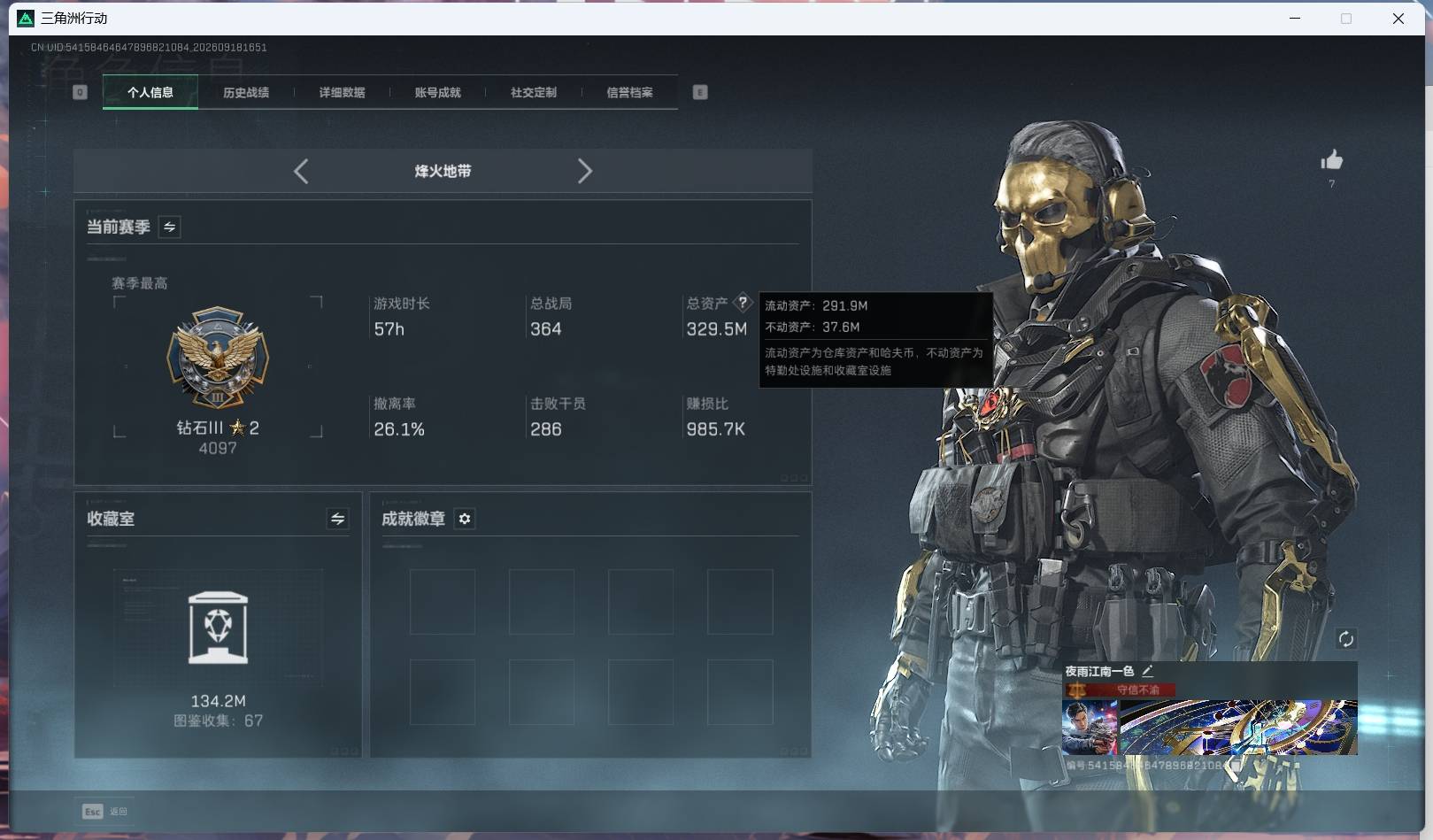The width and height of the screenshot is (1433, 840).
Task: Open the collection room display case icon
Action: click(x=218, y=628)
